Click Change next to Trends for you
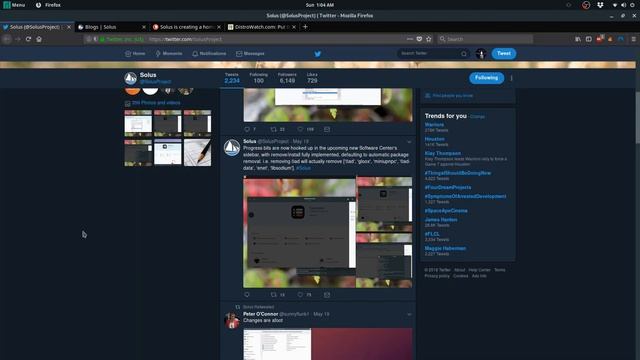 click(x=477, y=117)
